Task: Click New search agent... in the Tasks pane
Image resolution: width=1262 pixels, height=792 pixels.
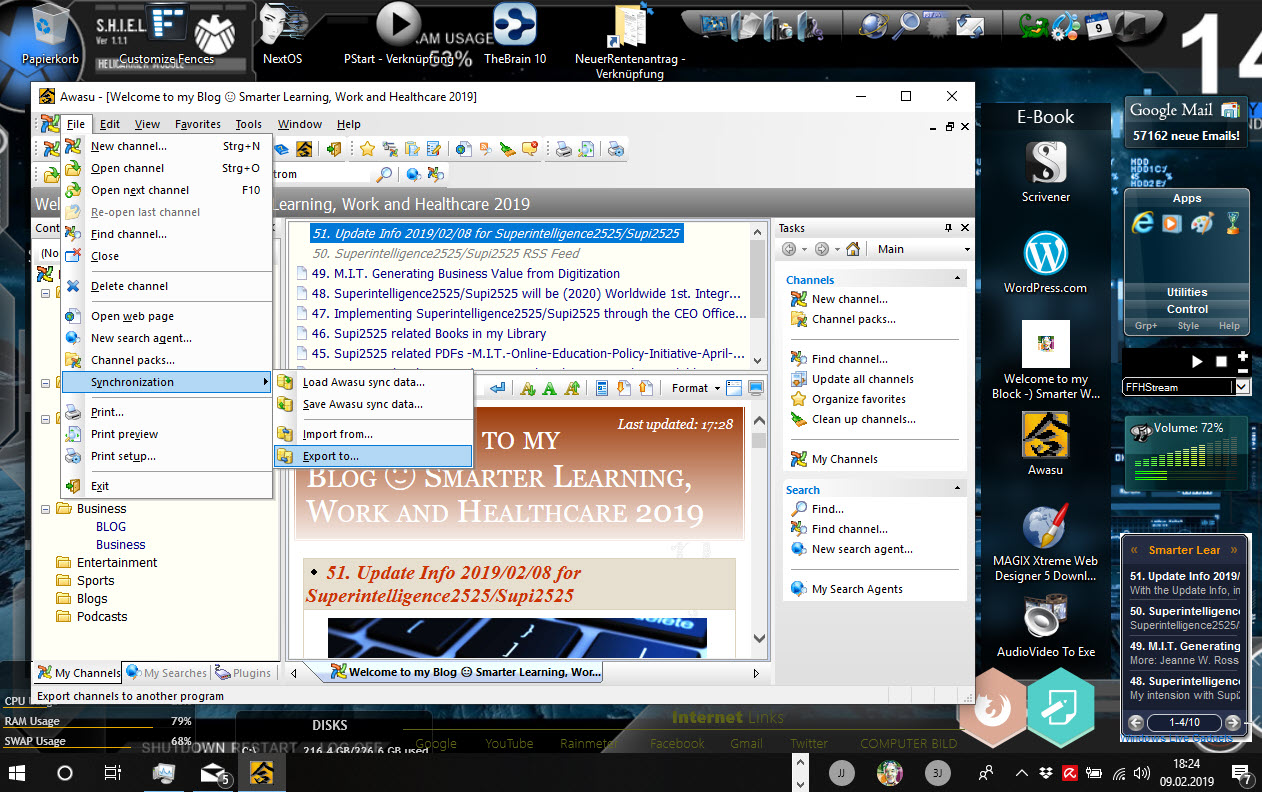Action: tap(861, 549)
